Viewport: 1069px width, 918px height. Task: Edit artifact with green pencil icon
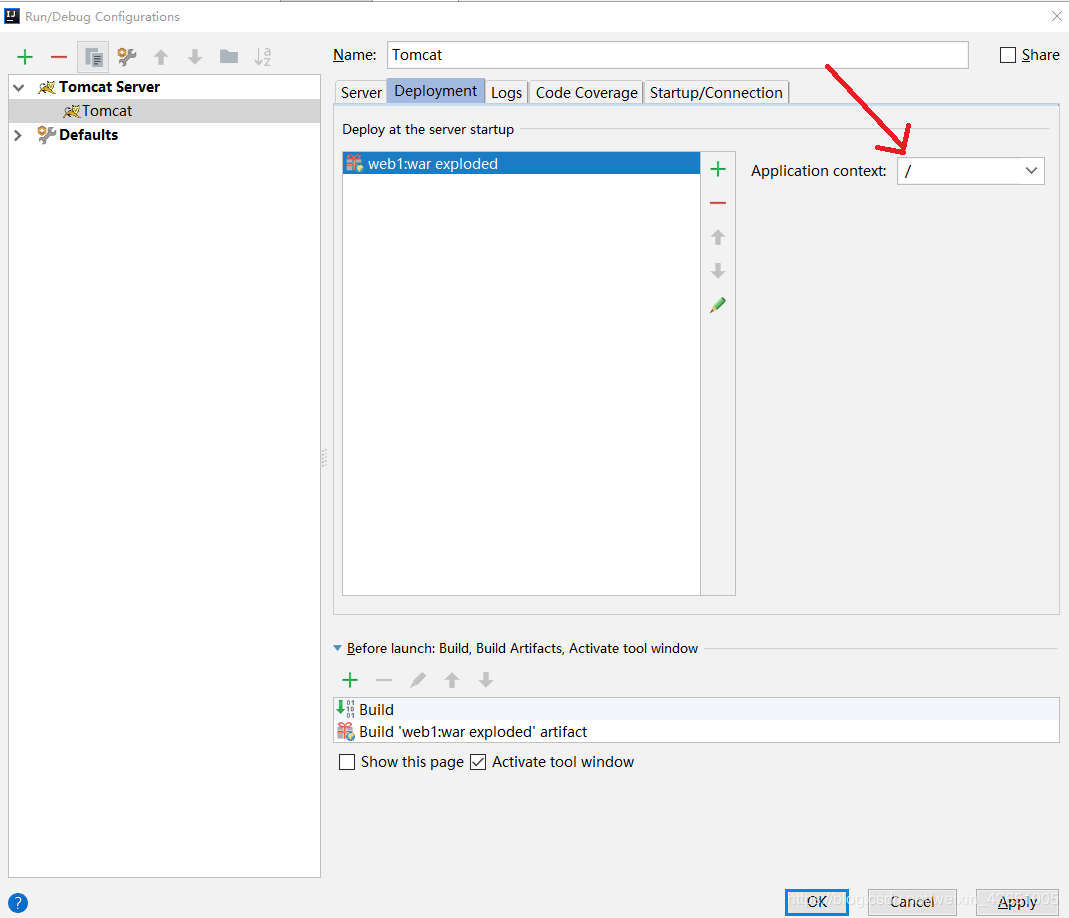(x=718, y=305)
